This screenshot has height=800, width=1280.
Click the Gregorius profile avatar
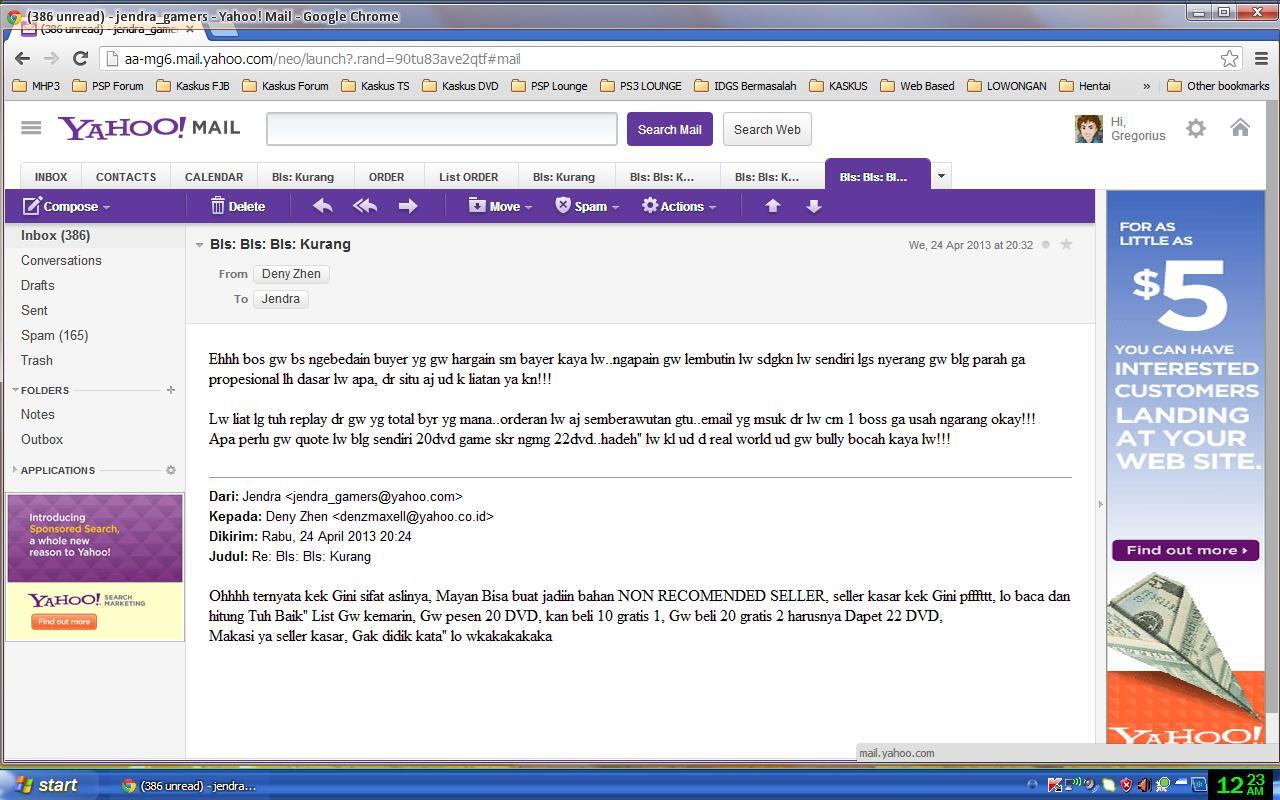(1088, 129)
